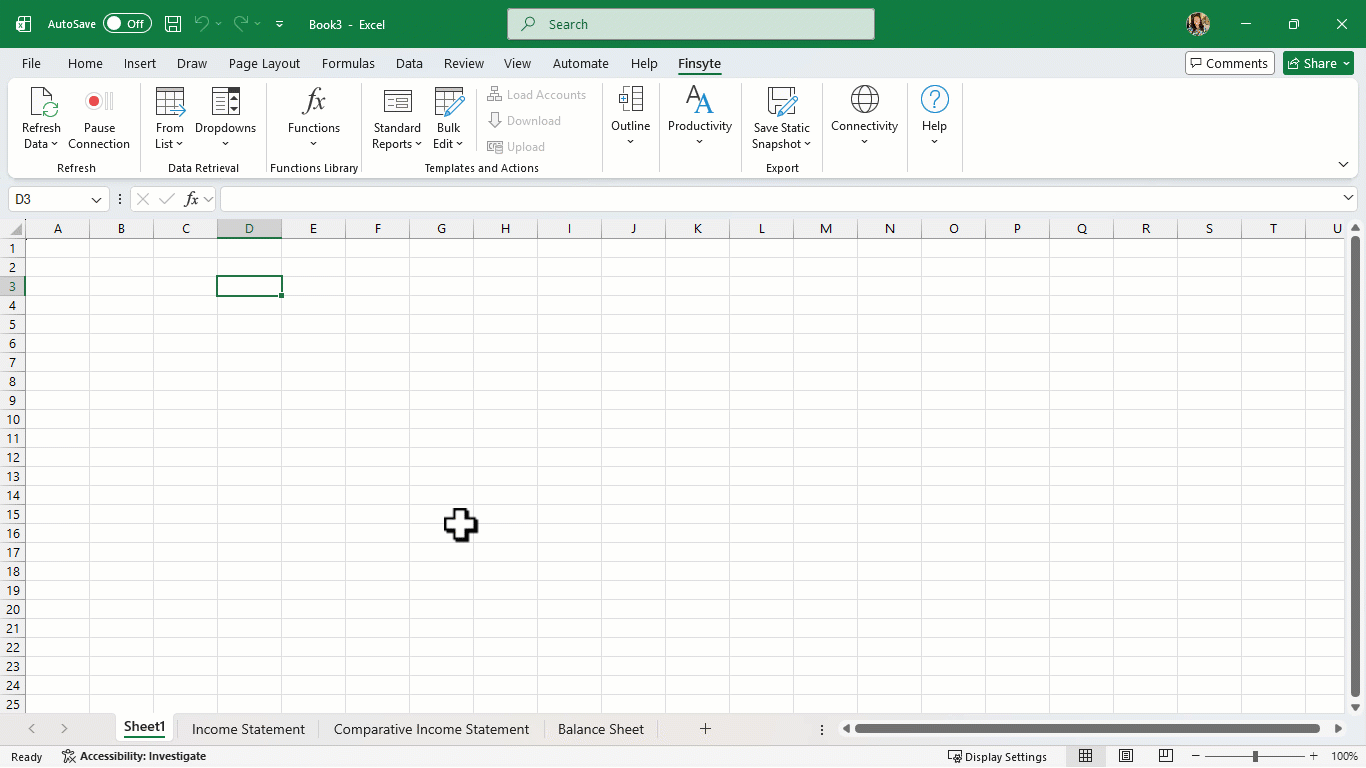Click the Comments button
Image resolution: width=1366 pixels, height=768 pixels.
point(1229,63)
